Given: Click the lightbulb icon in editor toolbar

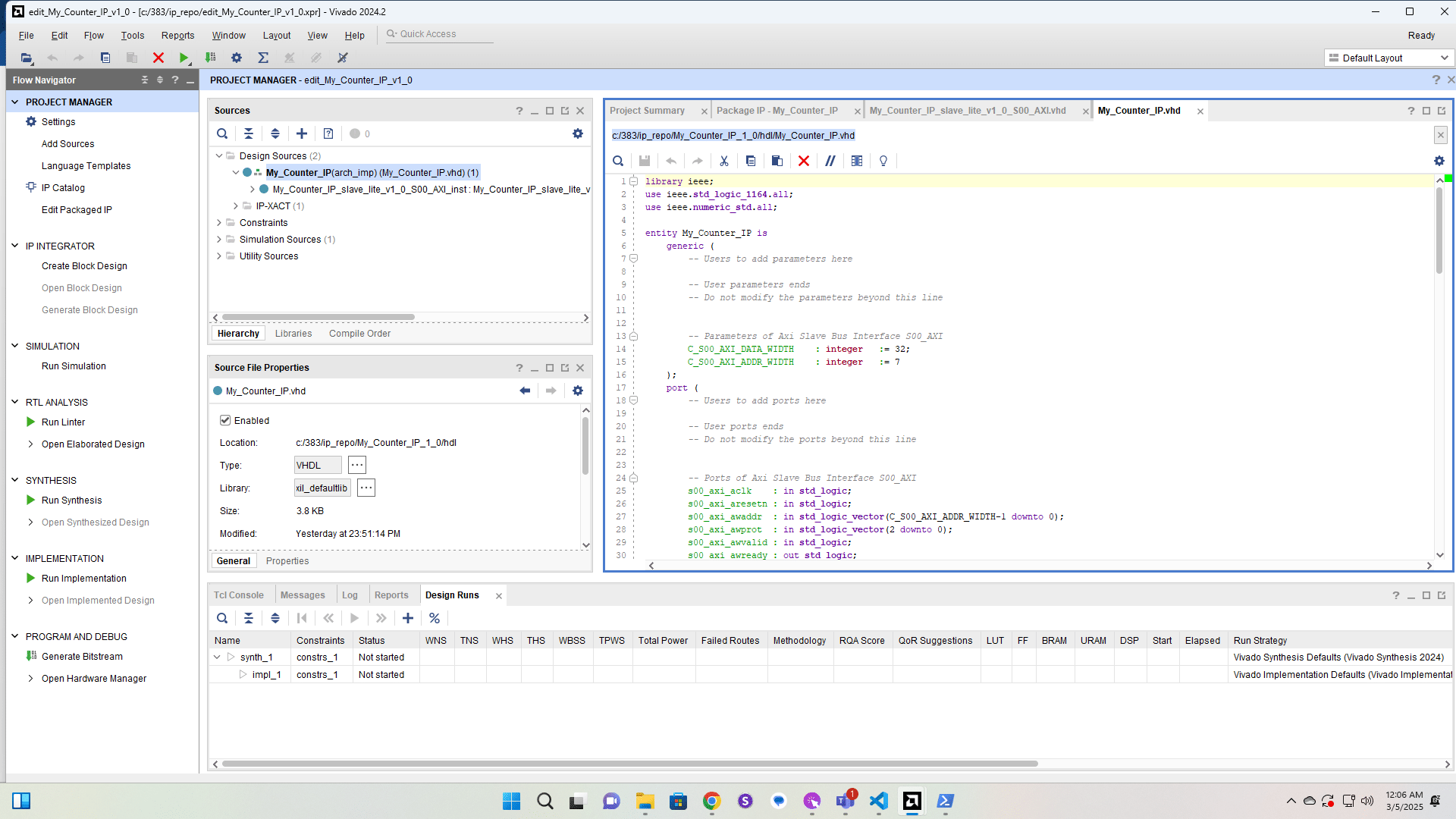Looking at the screenshot, I should click(883, 161).
